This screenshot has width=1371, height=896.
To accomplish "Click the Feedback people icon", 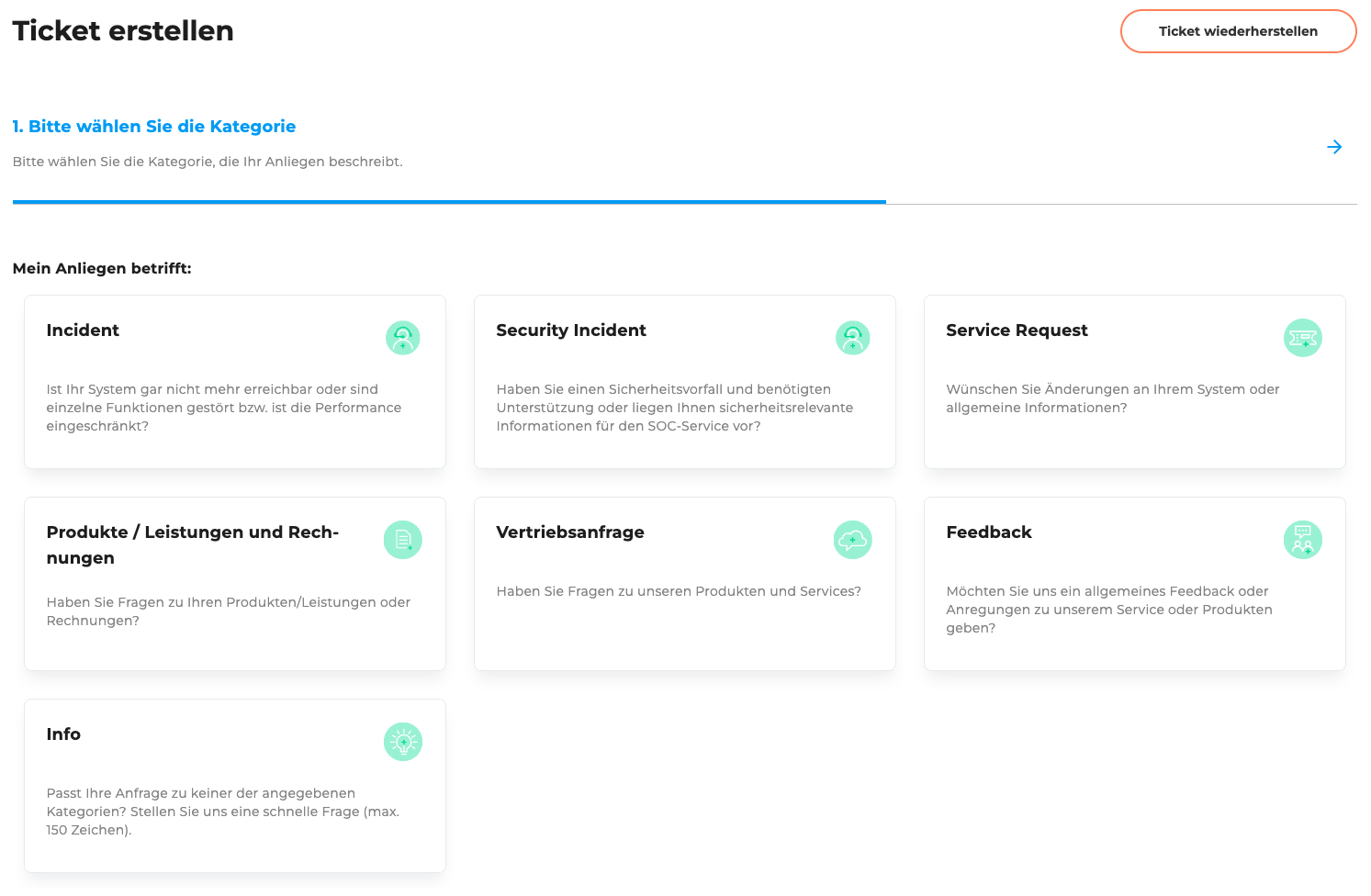I will tap(1302, 540).
